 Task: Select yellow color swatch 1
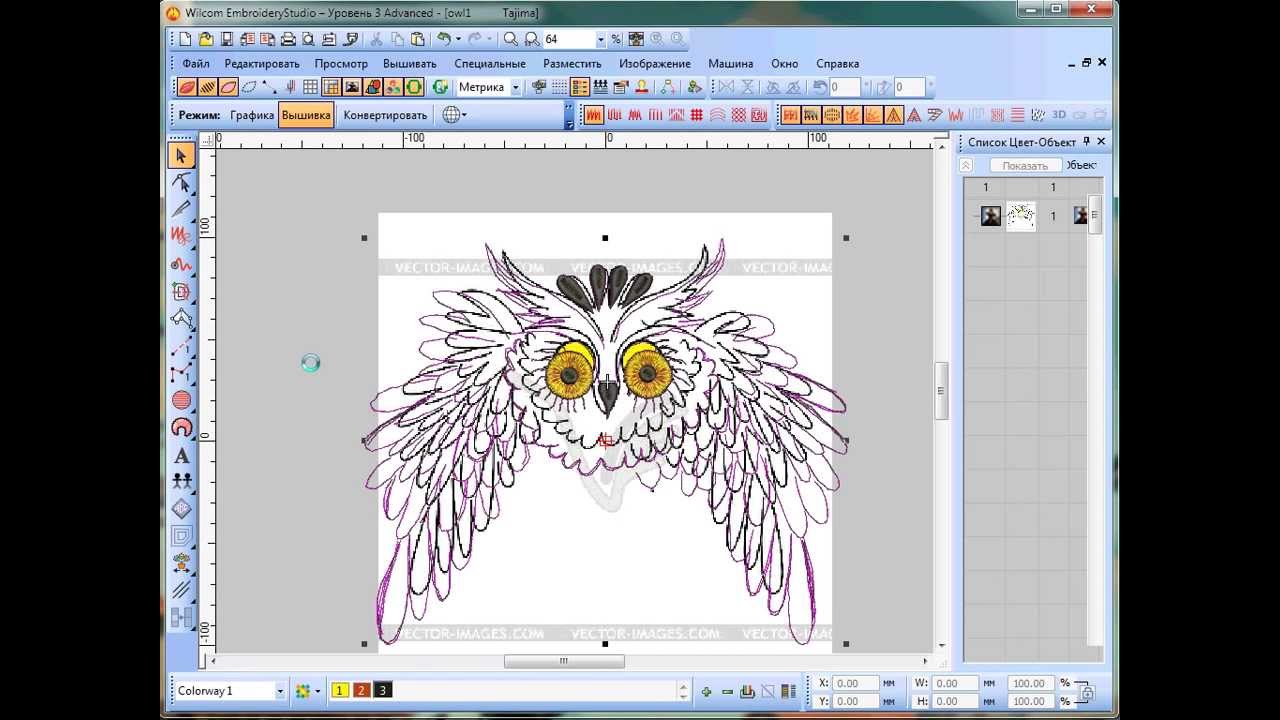[x=340, y=691]
